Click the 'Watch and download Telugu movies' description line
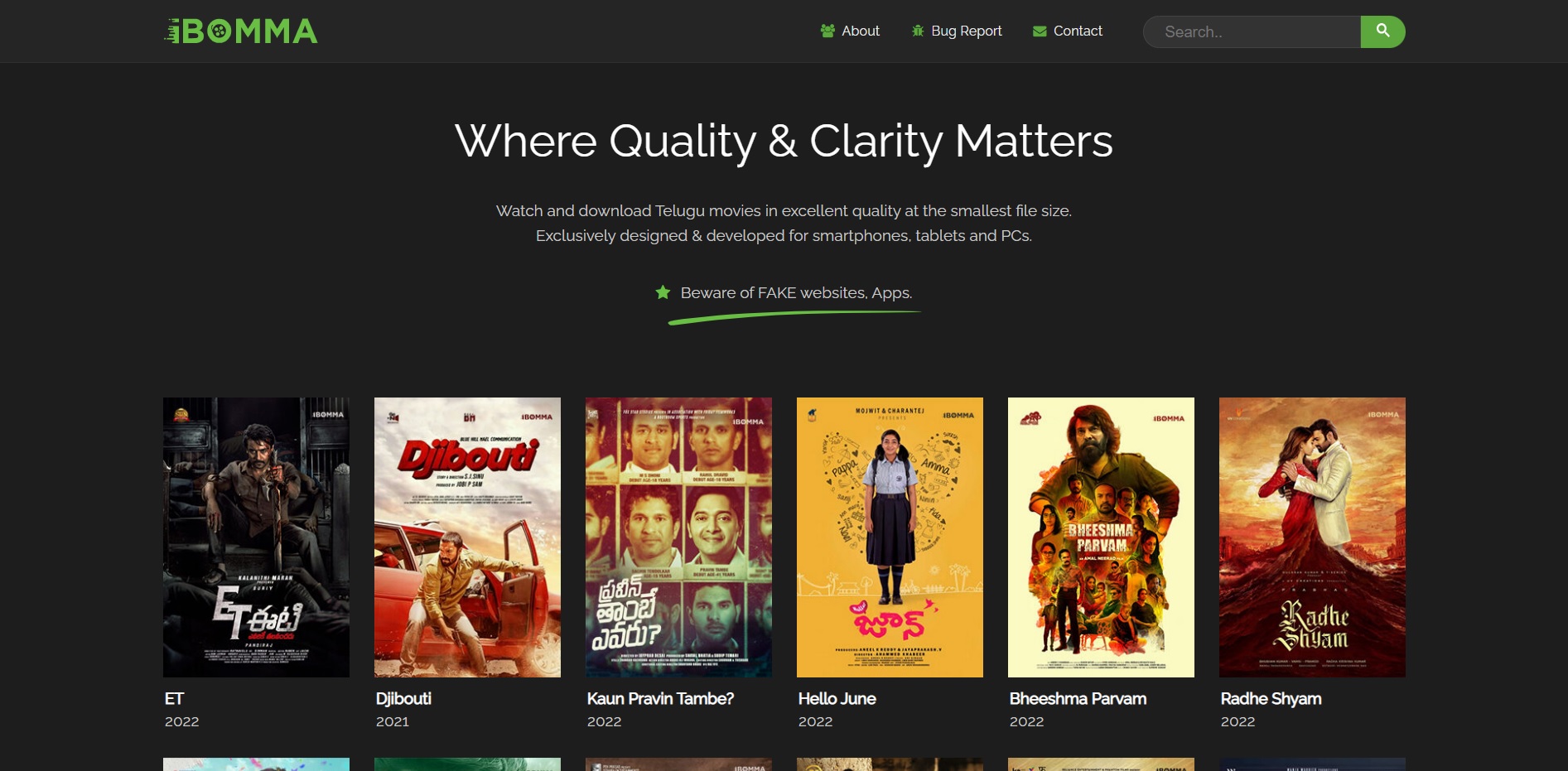 784,210
